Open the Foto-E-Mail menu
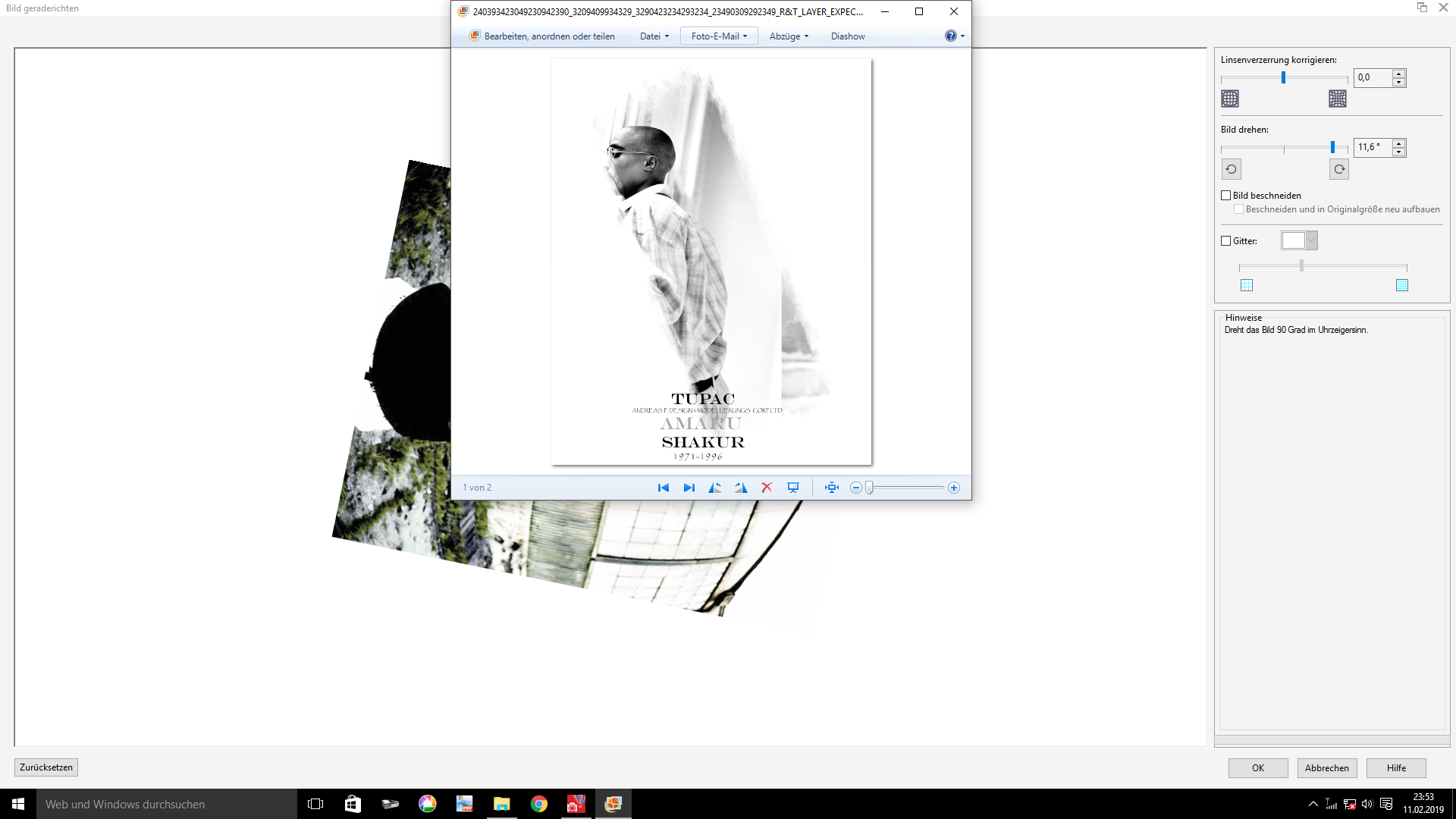 click(x=719, y=36)
